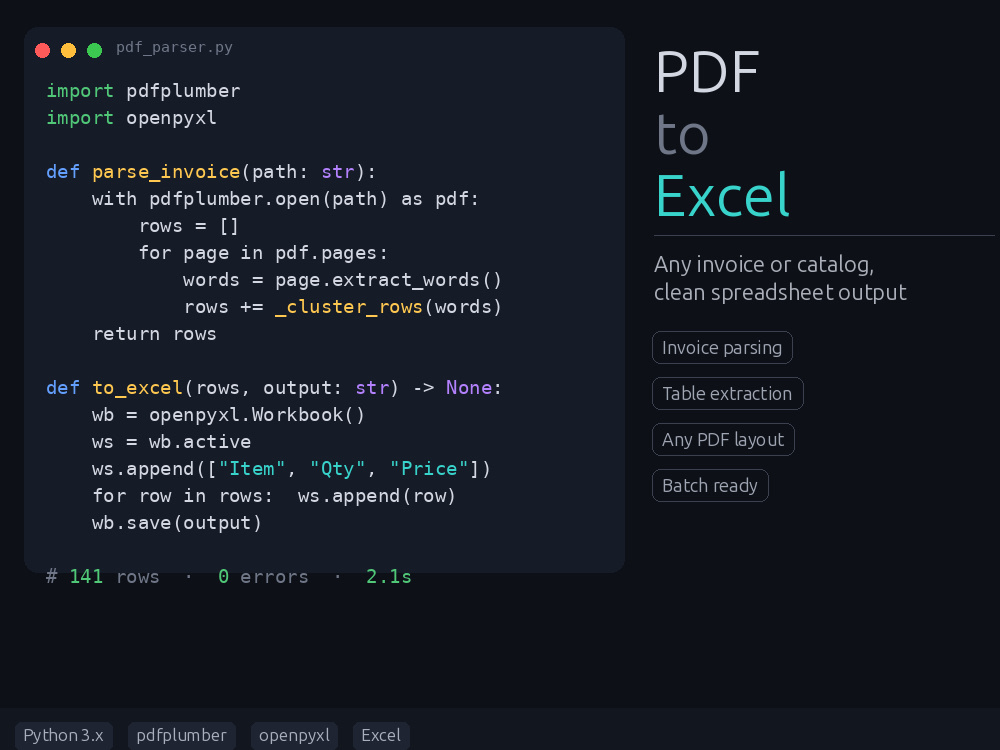Click the "Any invoice or catalog," subtitle line
This screenshot has width=1000, height=750.
(764, 264)
